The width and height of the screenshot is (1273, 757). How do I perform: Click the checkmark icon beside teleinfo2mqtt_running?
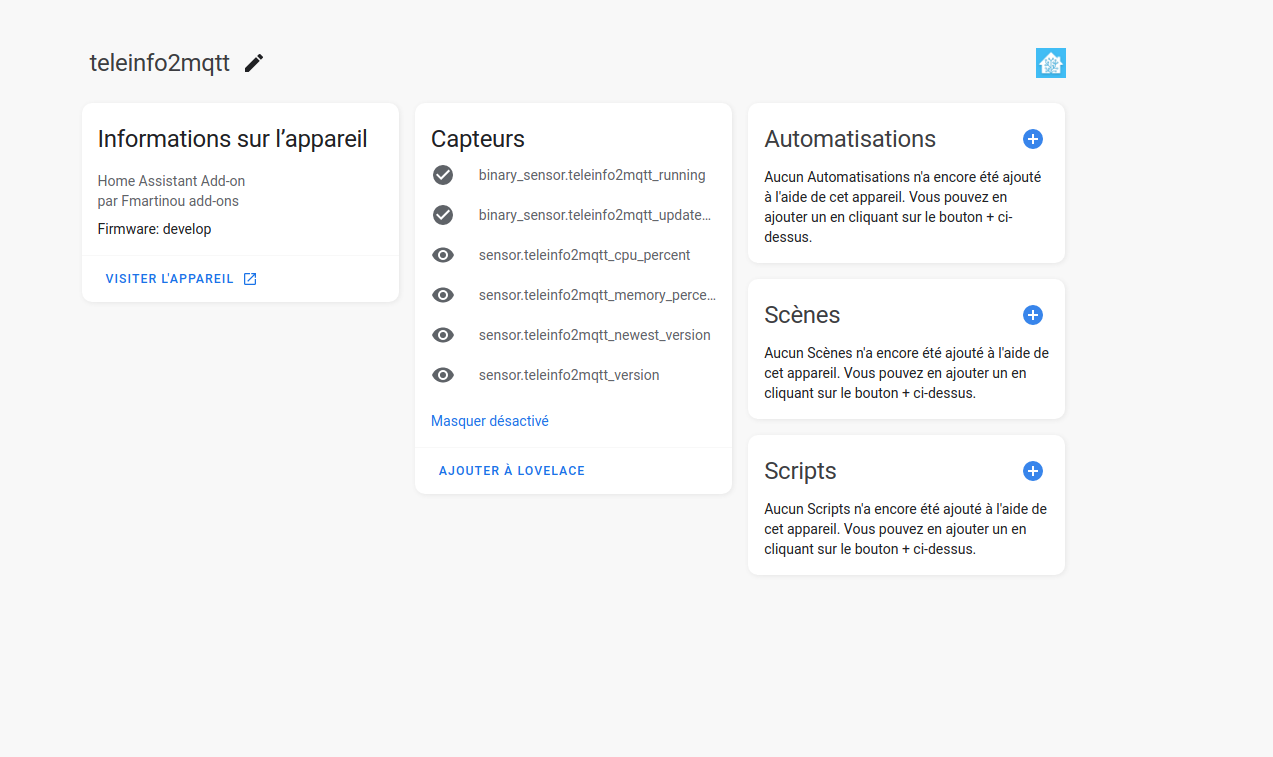(x=443, y=175)
